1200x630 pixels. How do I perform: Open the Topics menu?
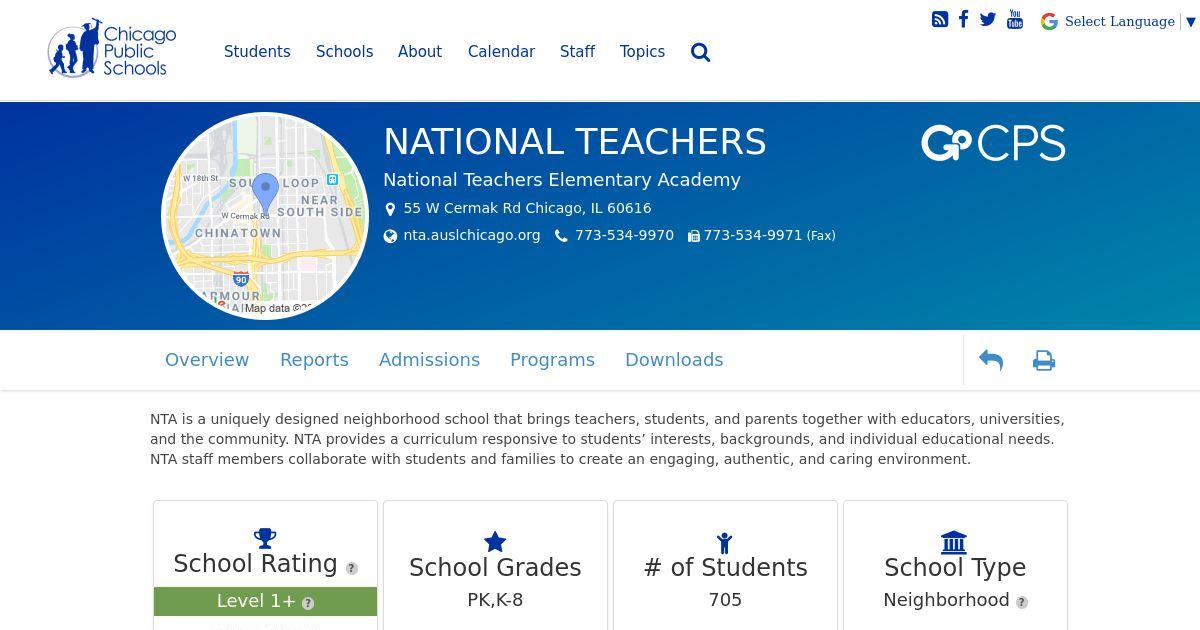click(x=642, y=52)
